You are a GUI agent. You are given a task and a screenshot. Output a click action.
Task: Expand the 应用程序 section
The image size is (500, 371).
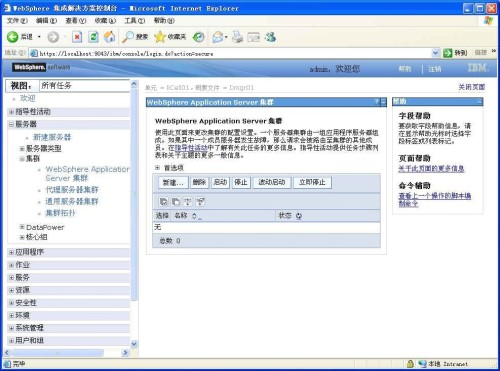pyautogui.click(x=11, y=253)
